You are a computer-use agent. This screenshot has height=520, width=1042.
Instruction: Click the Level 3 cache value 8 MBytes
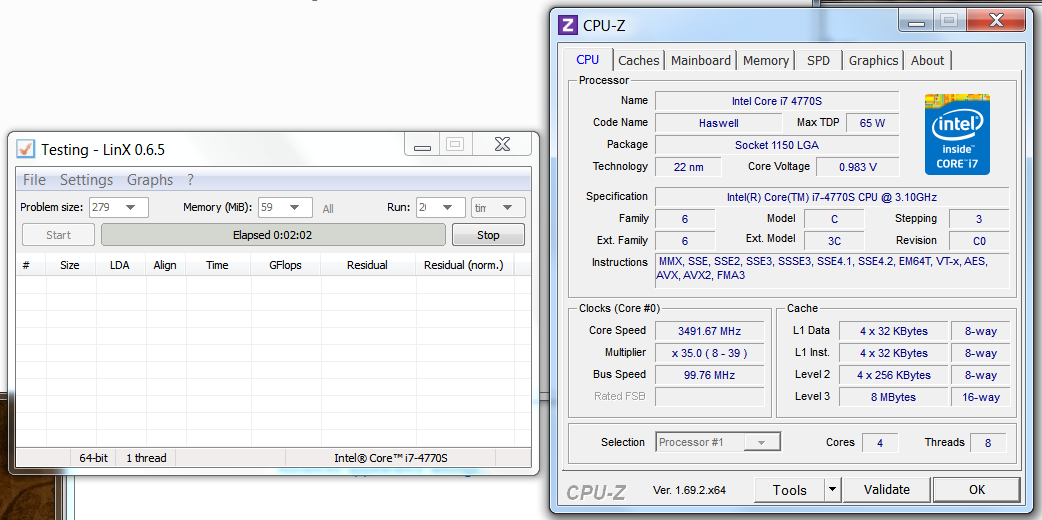click(893, 397)
